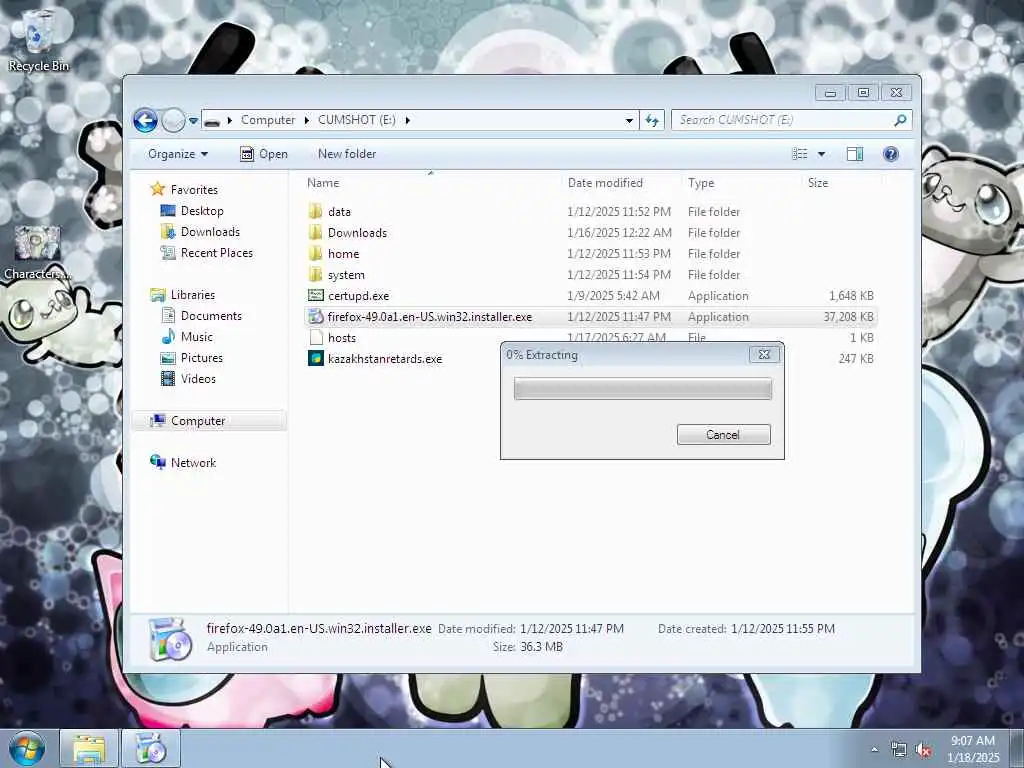Open the Characters desktop icon
This screenshot has height=768, width=1024.
tap(38, 253)
